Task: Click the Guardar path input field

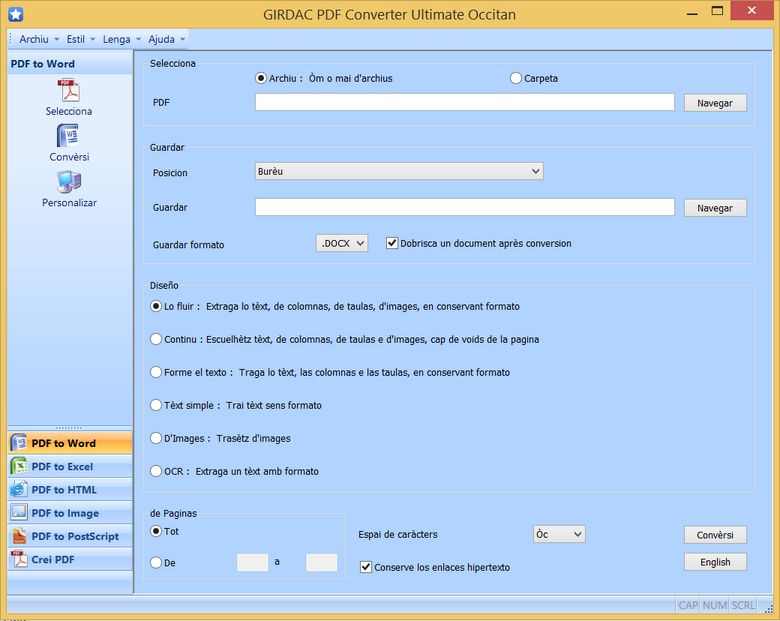Action: pos(465,207)
